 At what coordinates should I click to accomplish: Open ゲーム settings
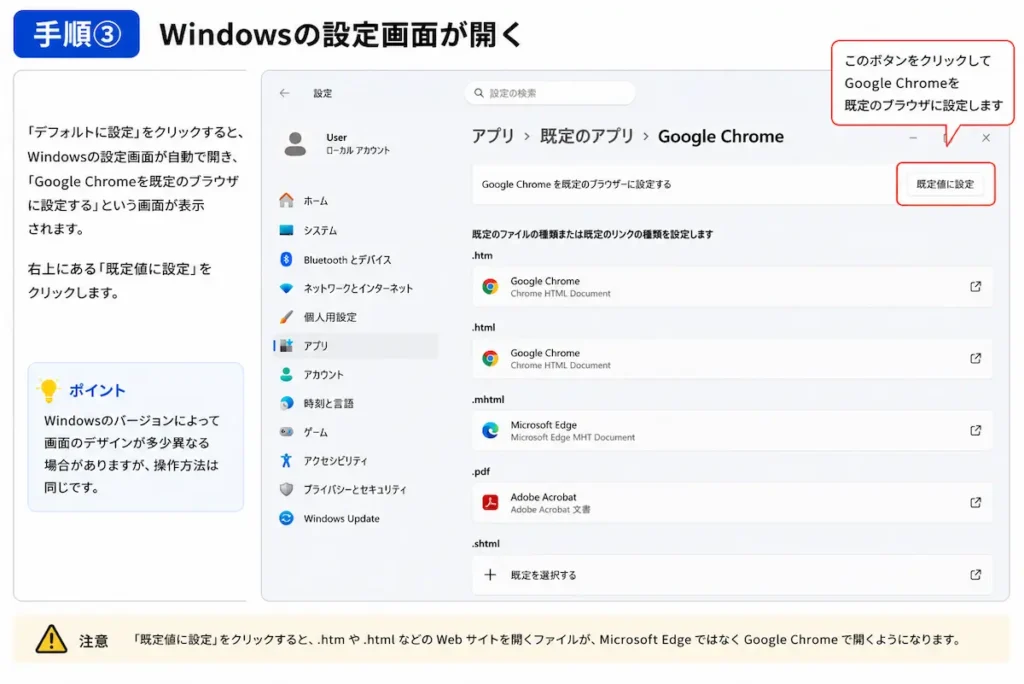coord(355,432)
